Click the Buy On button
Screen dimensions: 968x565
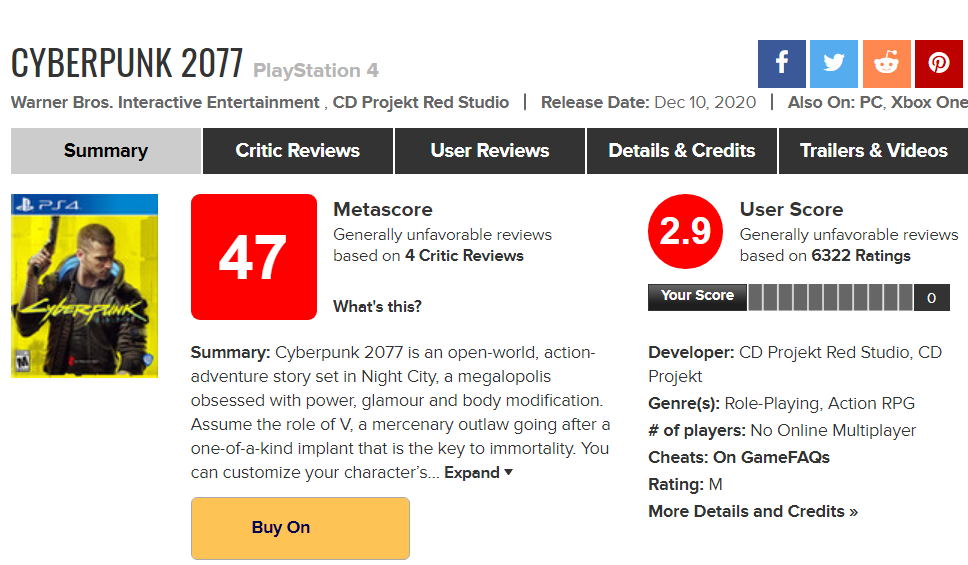pyautogui.click(x=300, y=528)
